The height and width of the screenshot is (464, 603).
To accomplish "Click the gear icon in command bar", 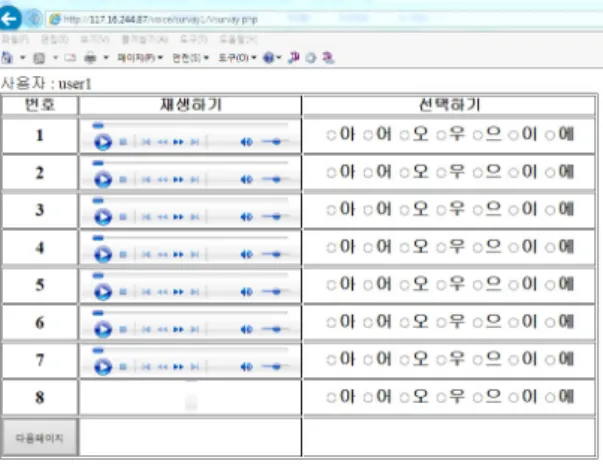I will [x=311, y=58].
